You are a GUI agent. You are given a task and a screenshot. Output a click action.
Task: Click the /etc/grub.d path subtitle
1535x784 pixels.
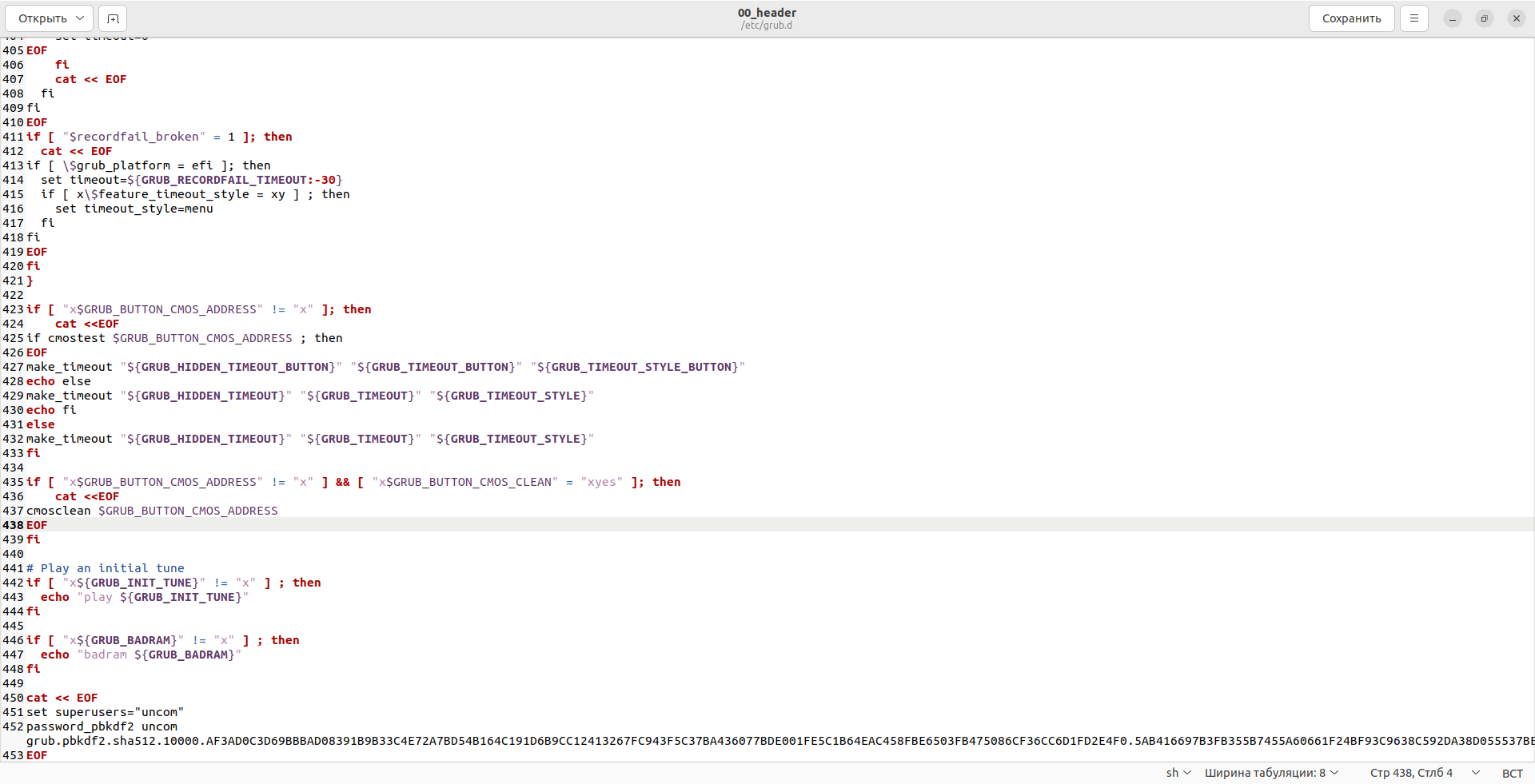(767, 26)
